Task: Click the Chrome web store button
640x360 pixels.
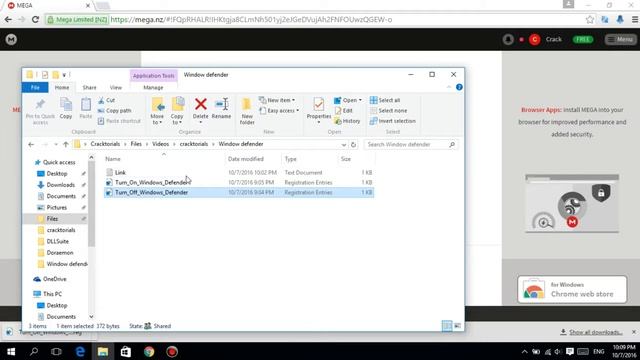Action: [x=572, y=289]
